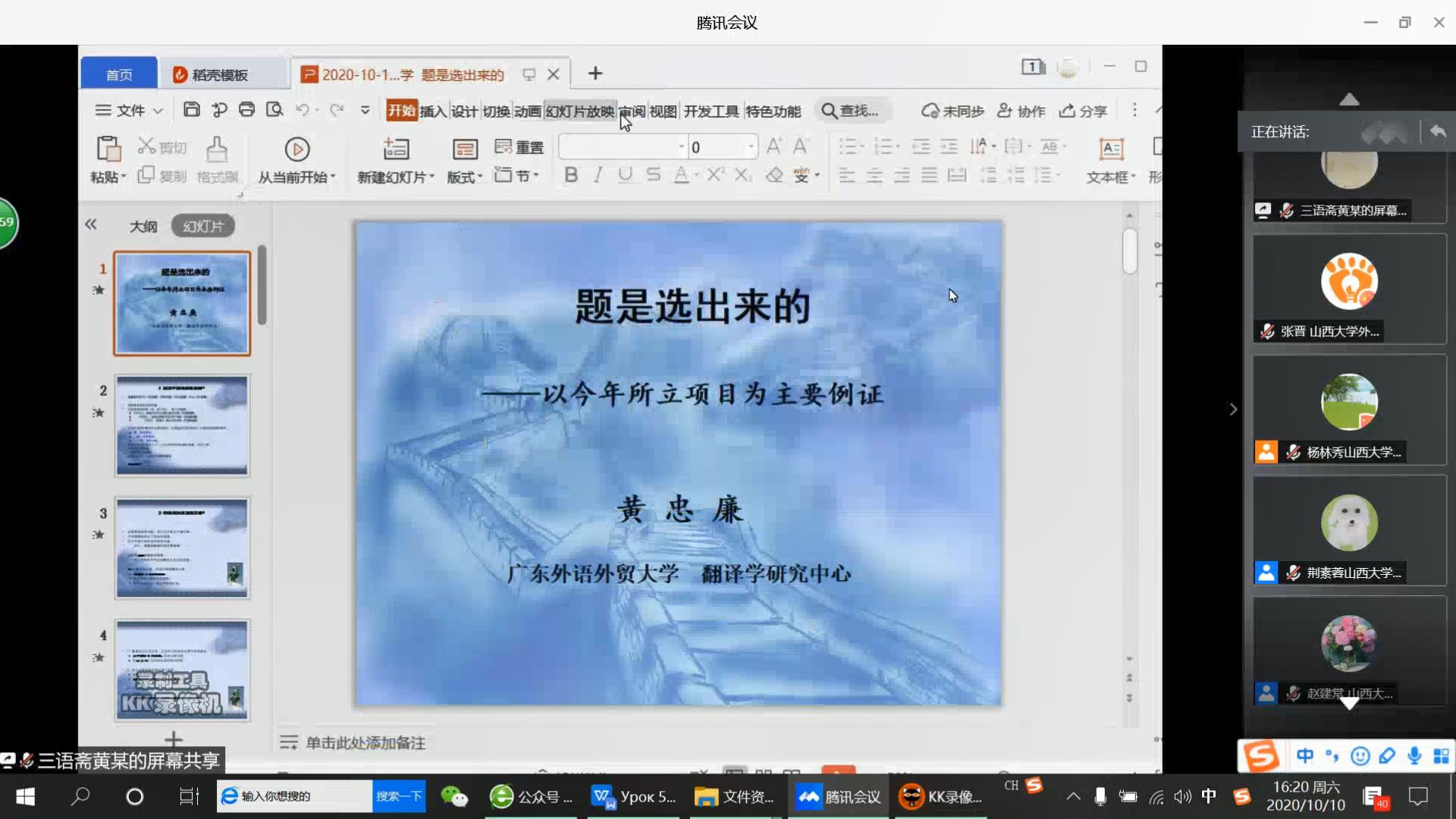Switch to 大纲 outline view

[143, 226]
